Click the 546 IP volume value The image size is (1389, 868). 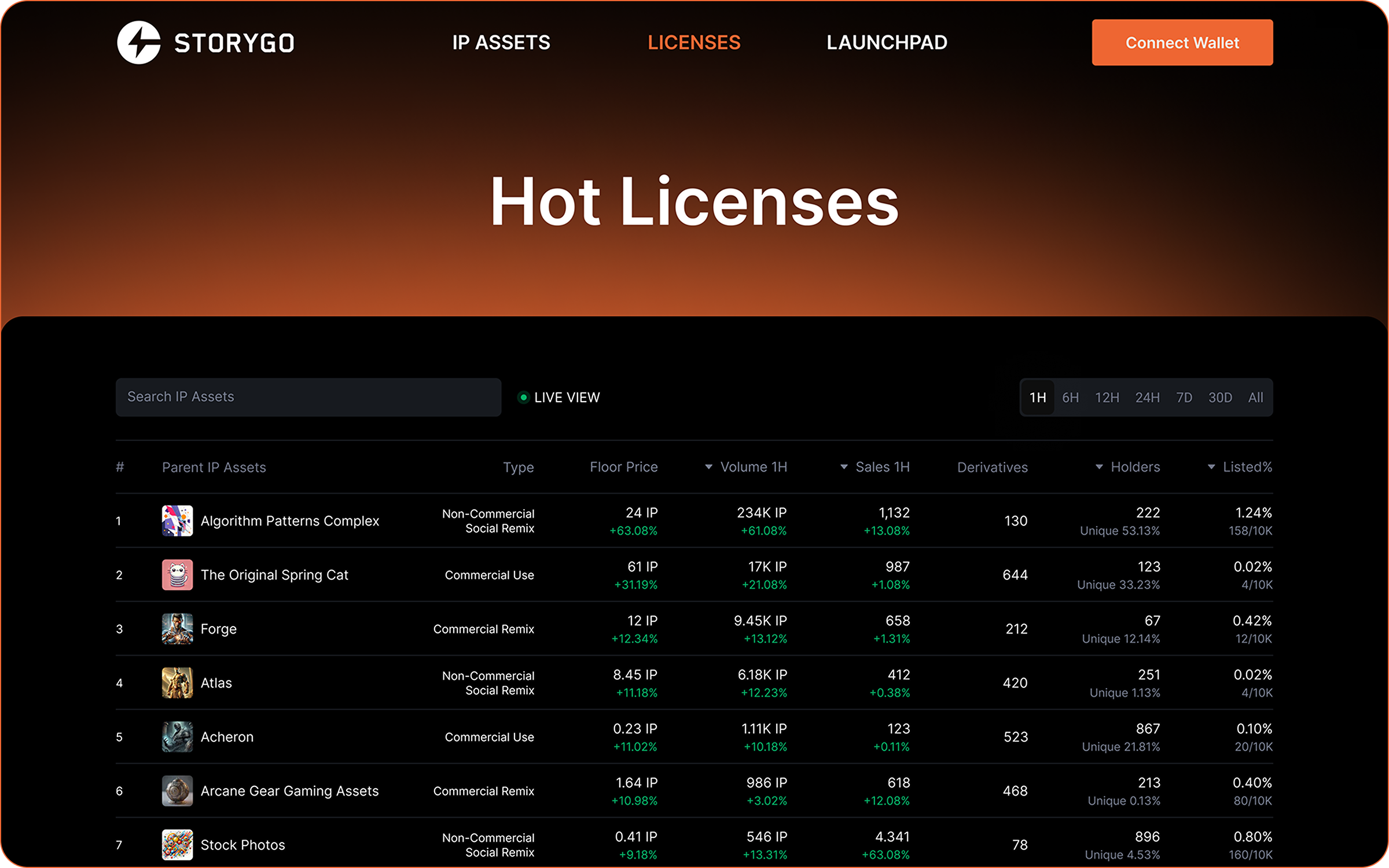(766, 837)
